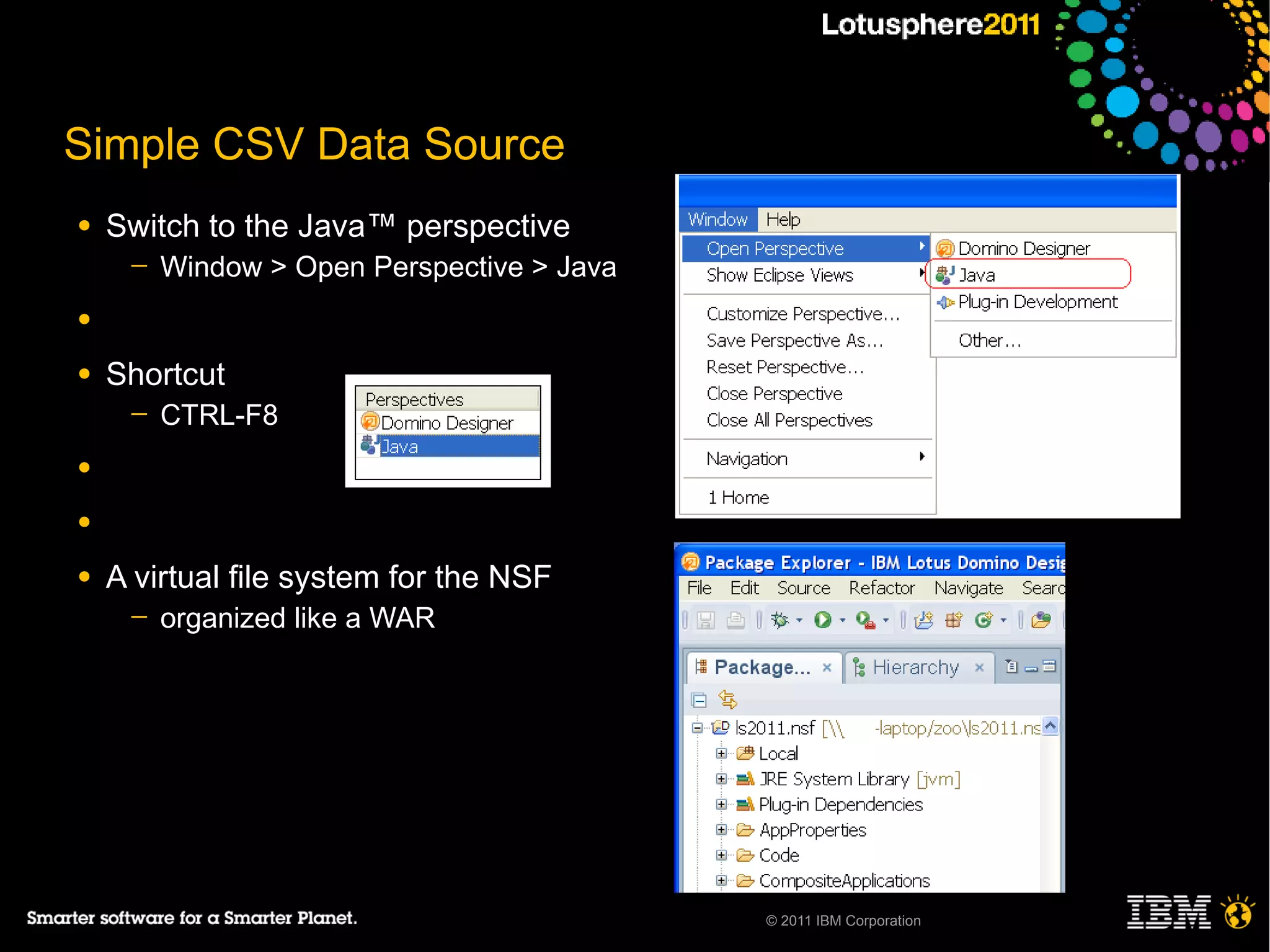
Task: Expand the Code folder node
Action: point(721,855)
